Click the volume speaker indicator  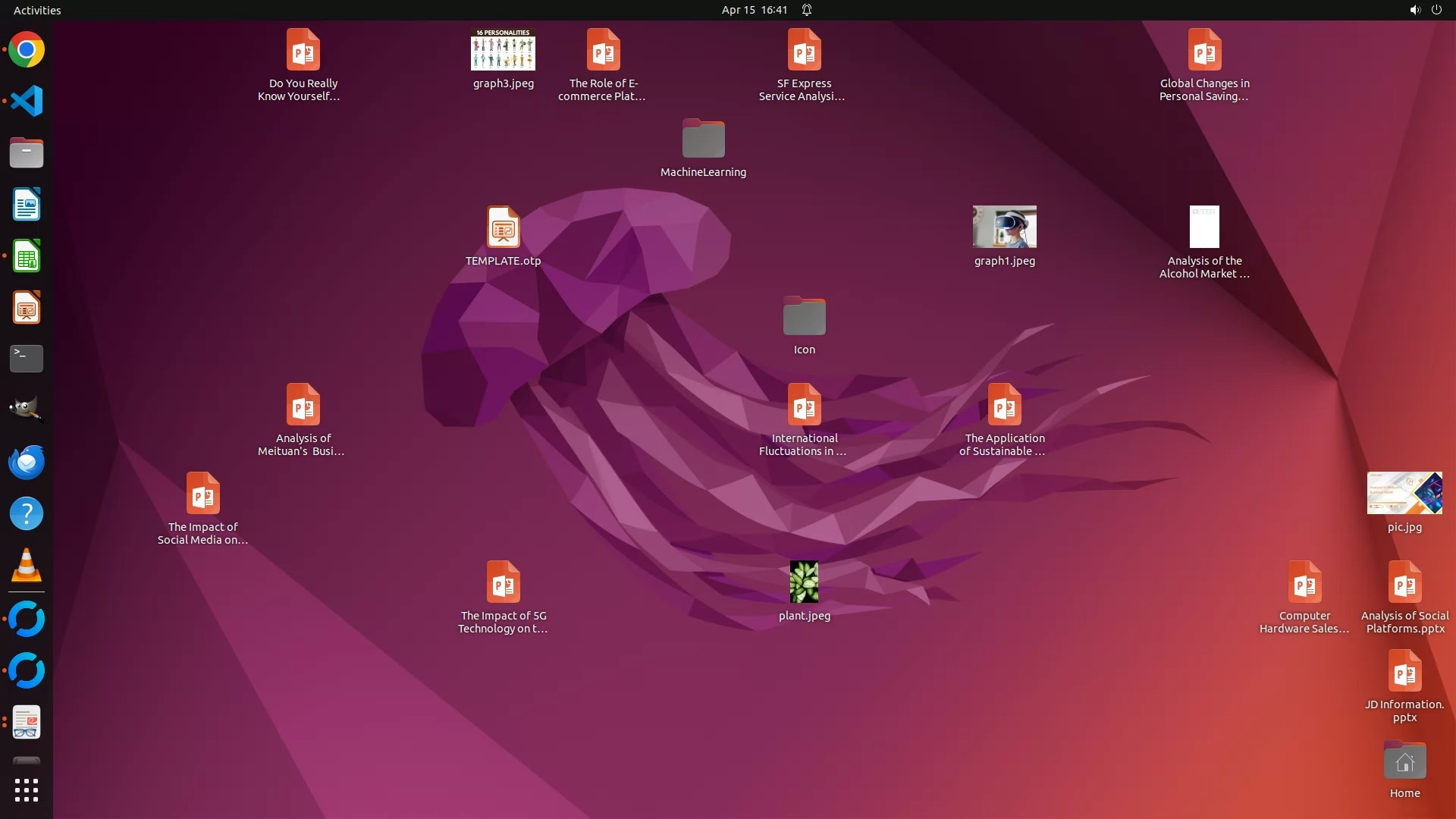pyautogui.click(x=1414, y=10)
